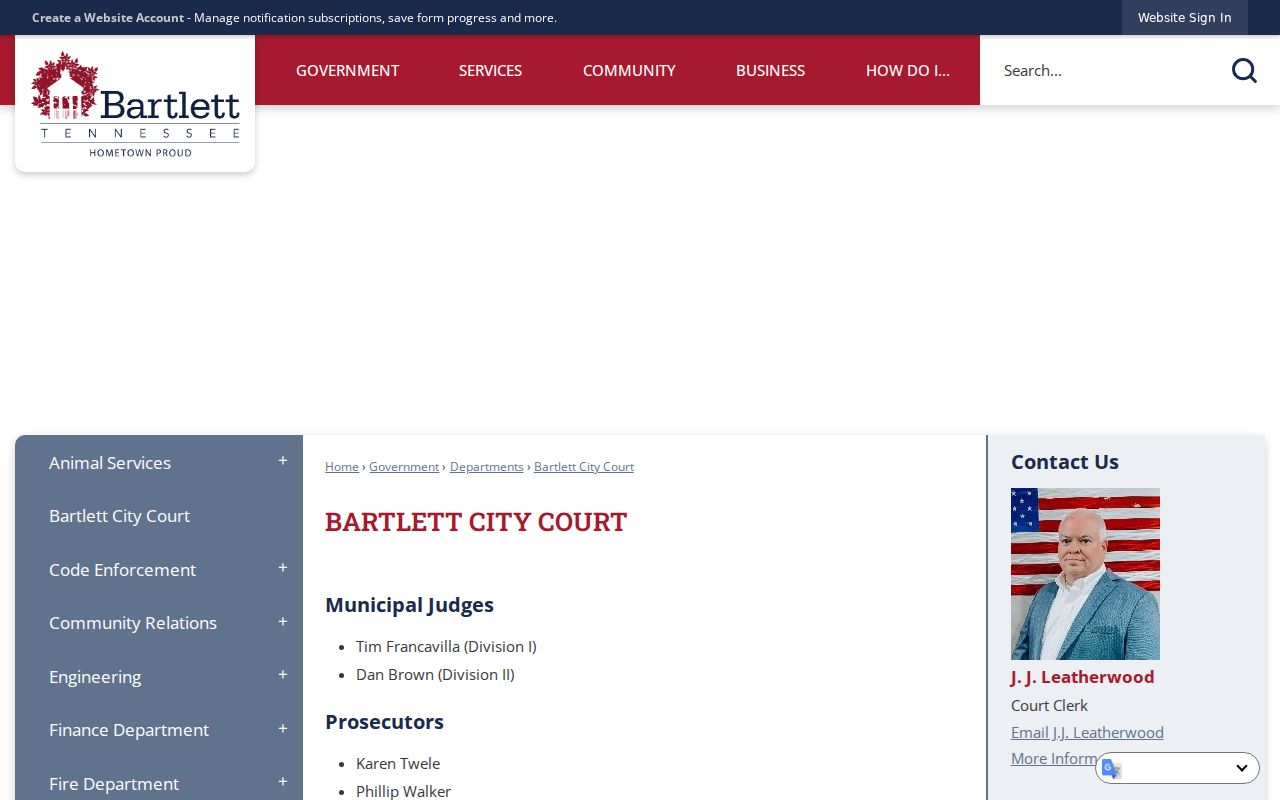
Task: Click the BARTLETT CITY COURT page title
Action: pos(476,522)
